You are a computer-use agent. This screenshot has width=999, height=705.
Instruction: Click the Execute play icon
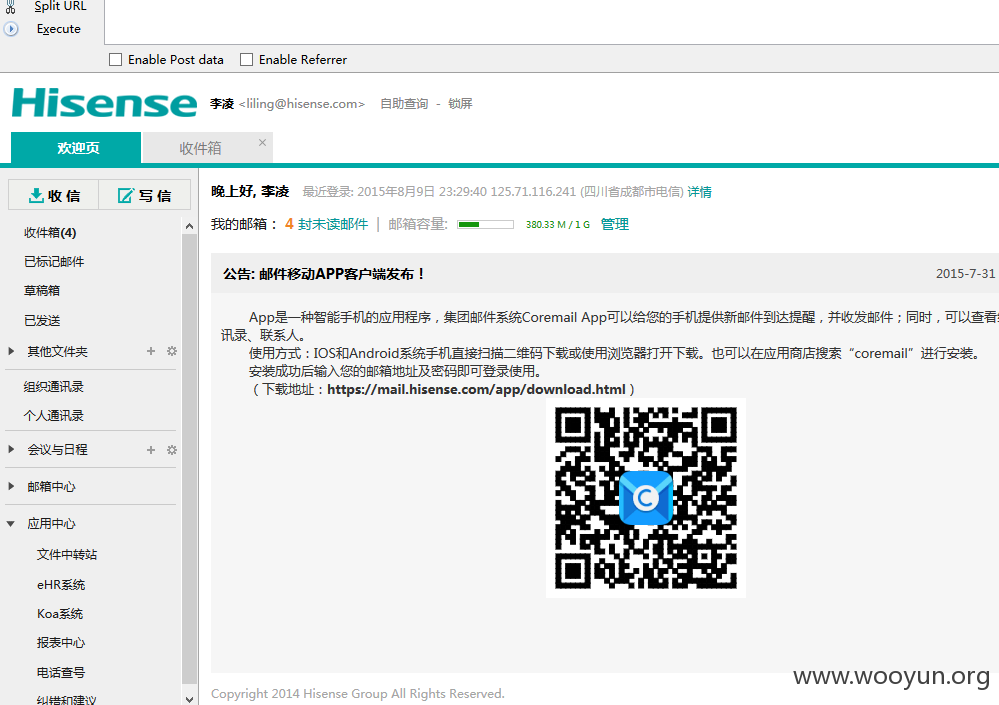pyautogui.click(x=11, y=29)
